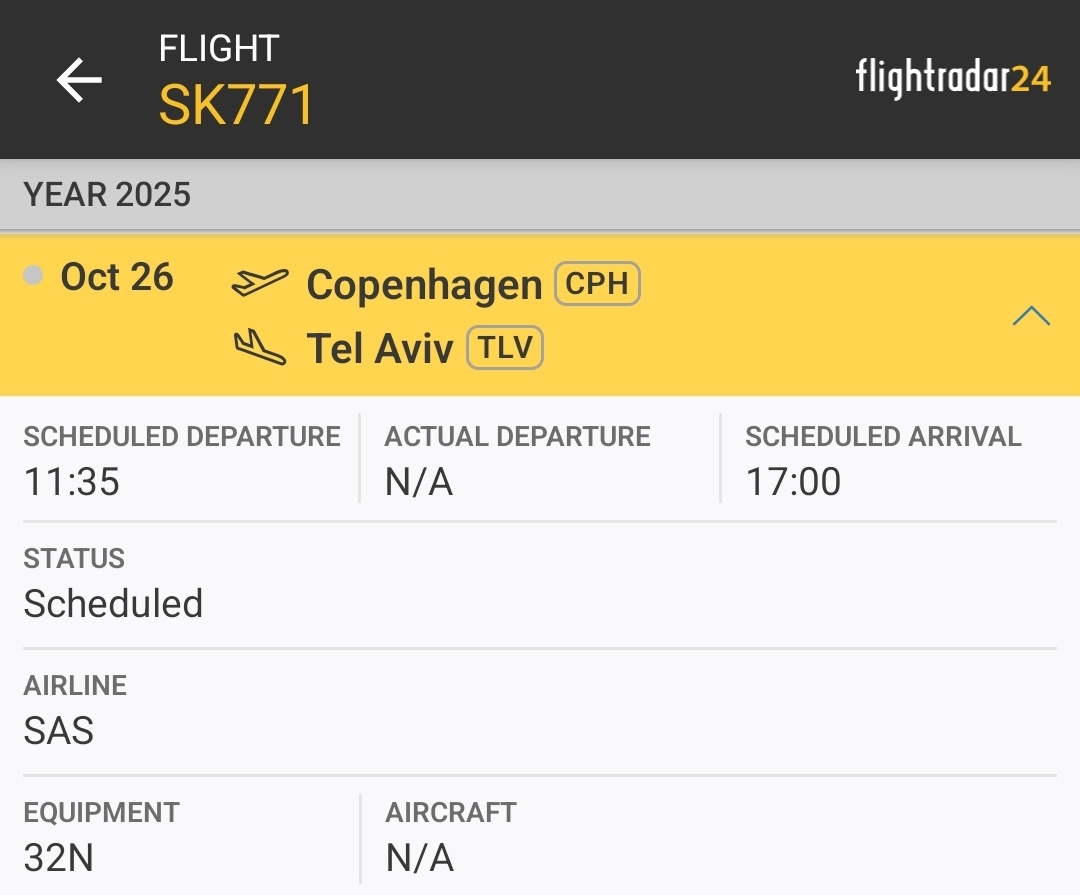Click the Copenhagen departure city name
The height and width of the screenshot is (895, 1080).
click(x=424, y=285)
